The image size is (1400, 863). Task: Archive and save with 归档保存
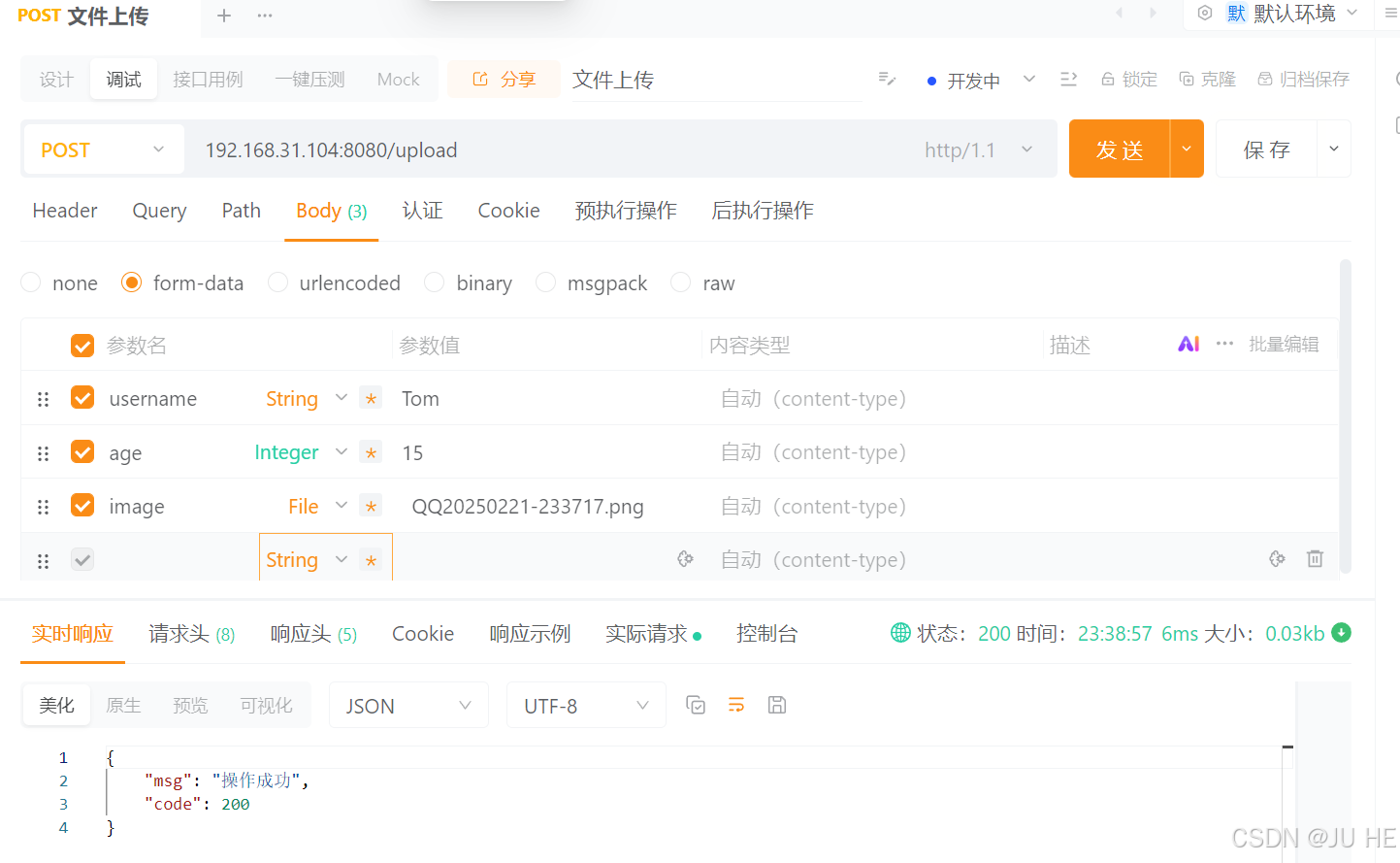pyautogui.click(x=1303, y=80)
